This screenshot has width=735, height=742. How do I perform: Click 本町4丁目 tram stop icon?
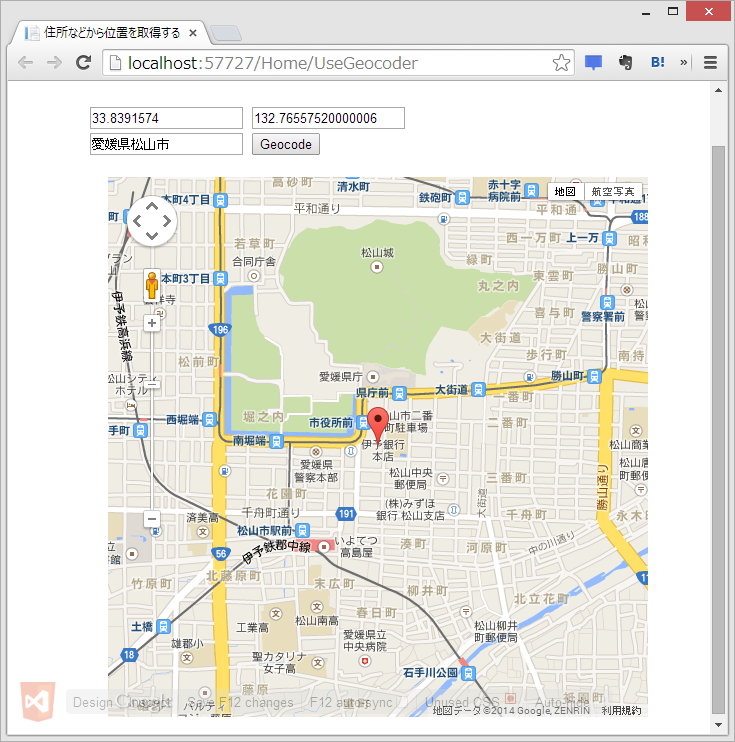coord(220,200)
